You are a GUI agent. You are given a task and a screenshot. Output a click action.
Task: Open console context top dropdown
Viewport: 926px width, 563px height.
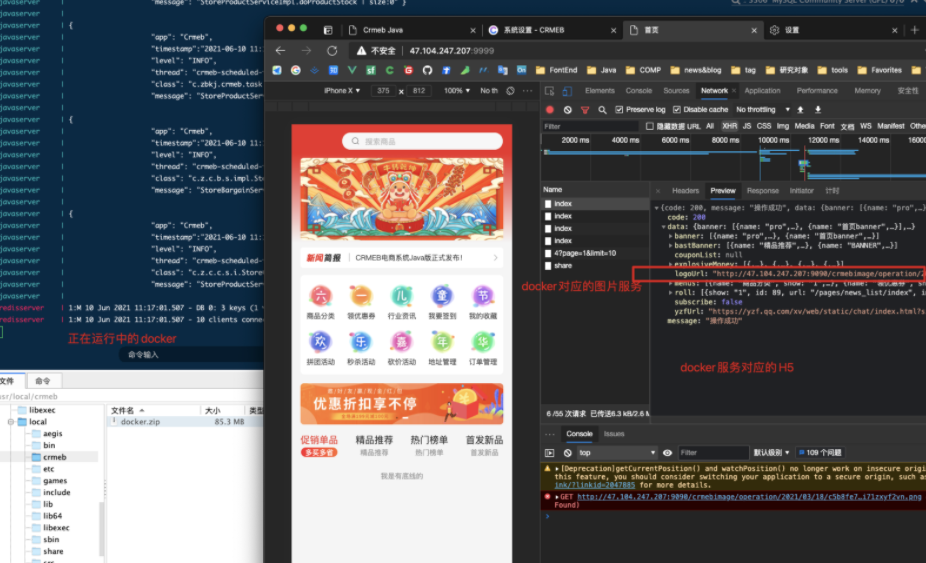pos(617,453)
